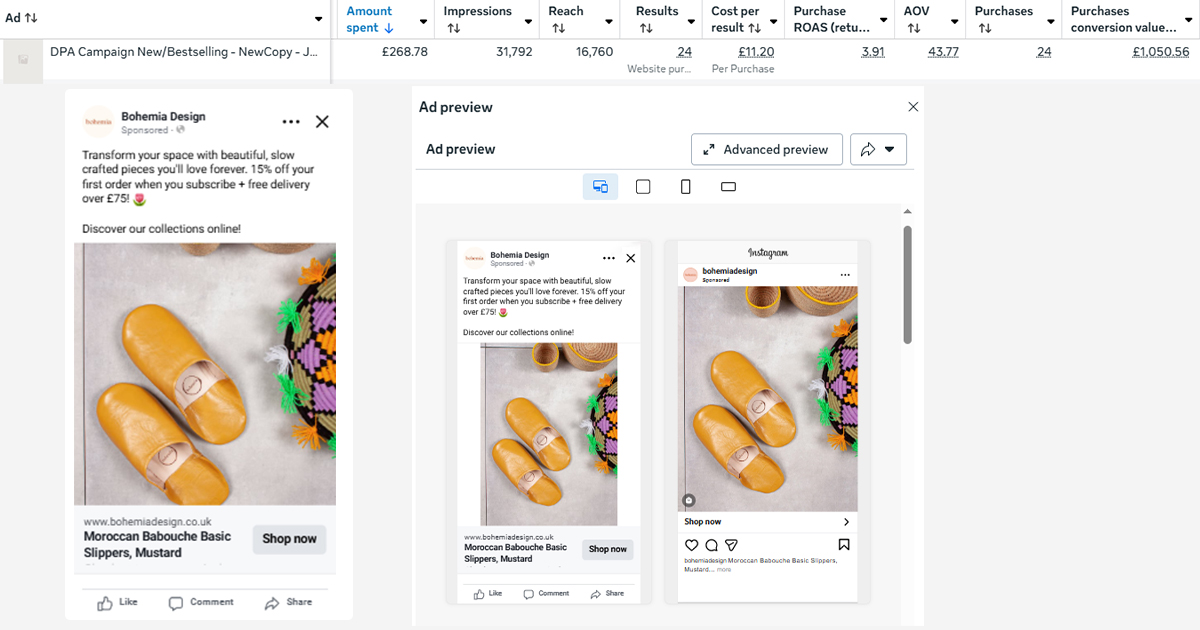The height and width of the screenshot is (630, 1200).
Task: Open Ad column dropdown arrow
Action: coord(318,19)
